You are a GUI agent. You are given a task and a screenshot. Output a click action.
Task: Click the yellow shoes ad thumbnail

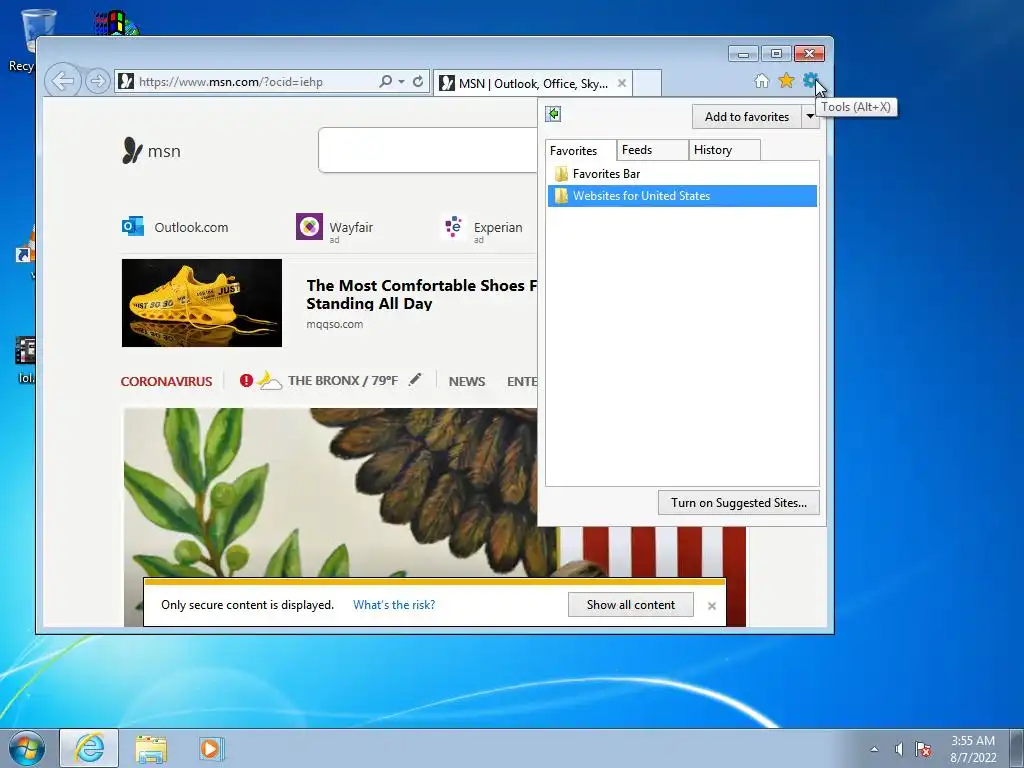coord(202,303)
